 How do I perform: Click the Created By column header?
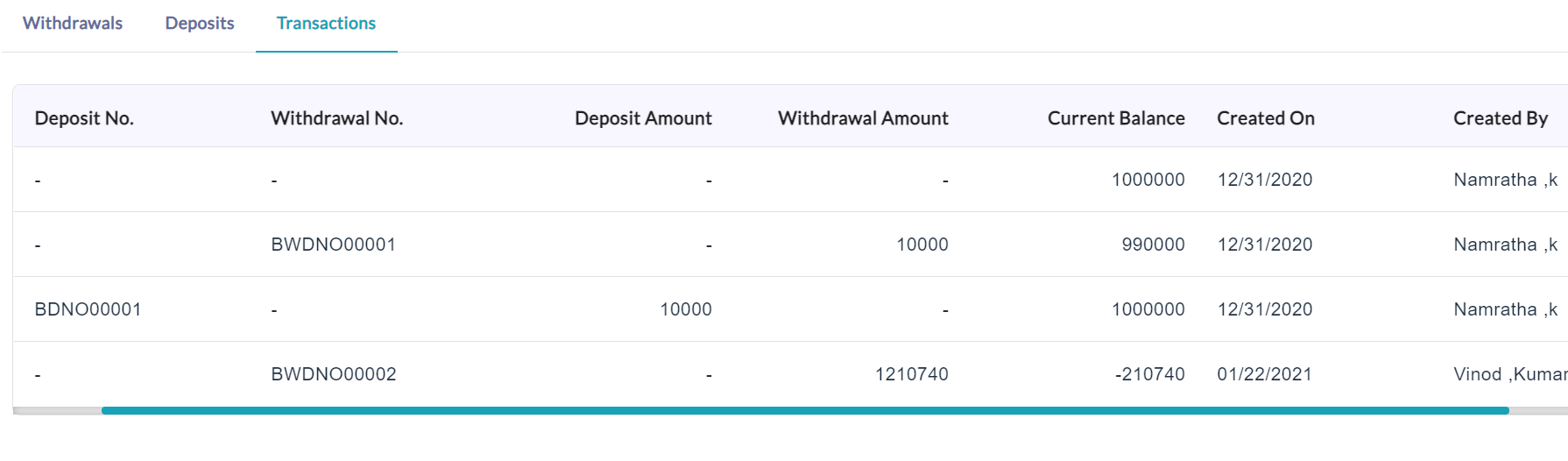[1501, 118]
